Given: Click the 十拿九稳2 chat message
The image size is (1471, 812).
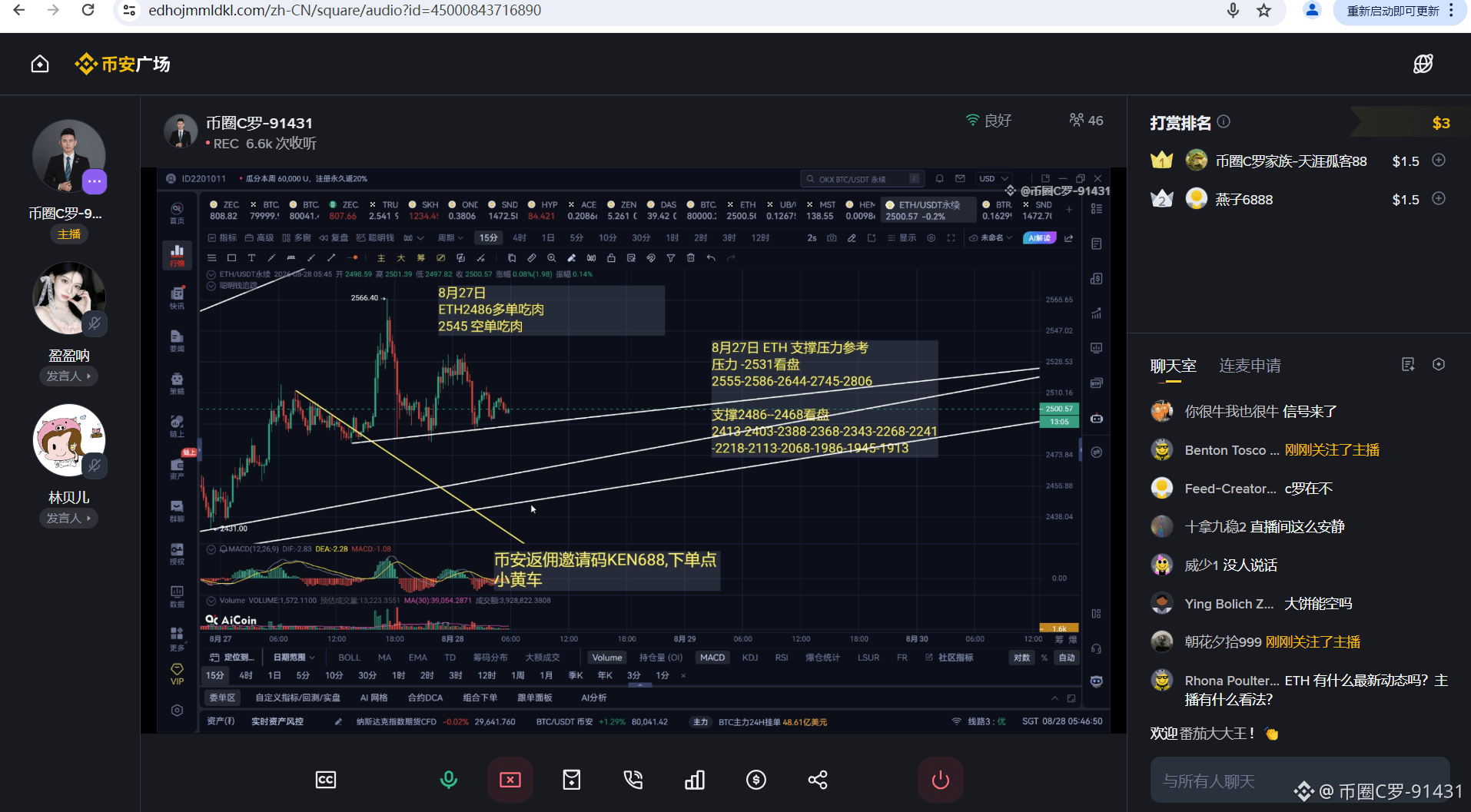Looking at the screenshot, I should (1265, 527).
